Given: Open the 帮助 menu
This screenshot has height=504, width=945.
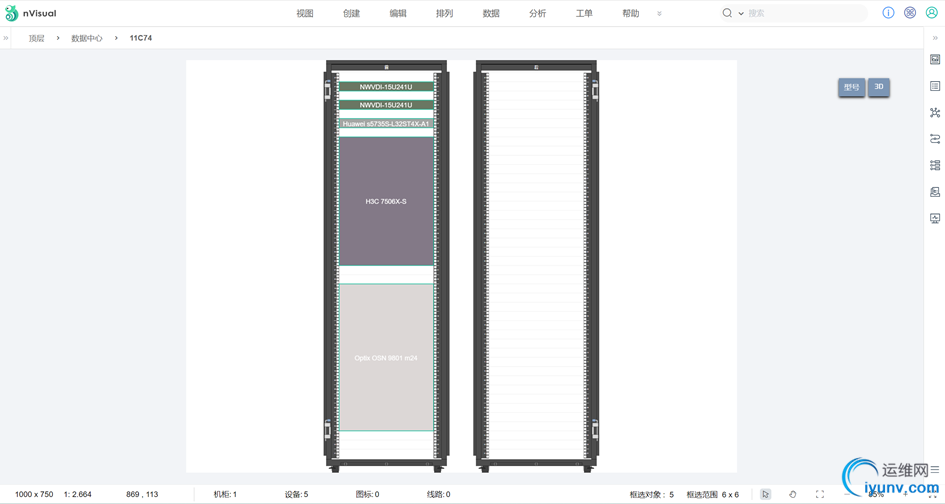Looking at the screenshot, I should click(630, 13).
